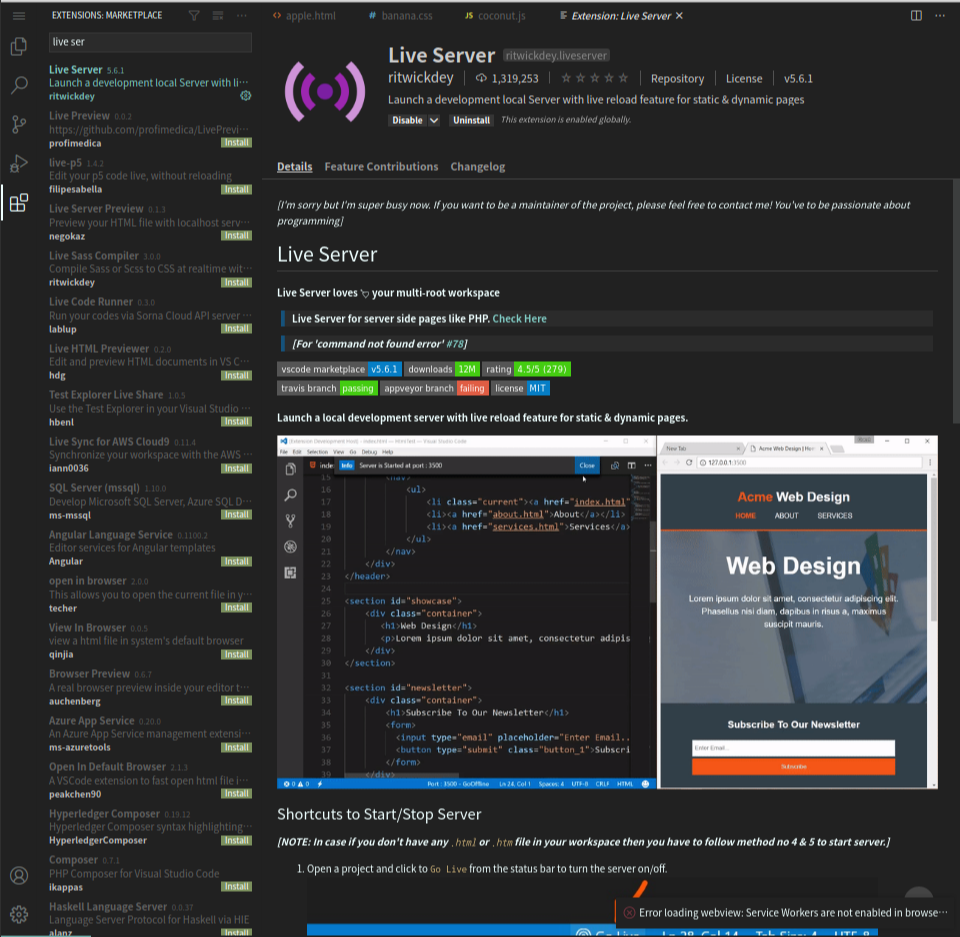Switch to apple.html tab
Viewport: 960px width, 937px height.
pyautogui.click(x=304, y=16)
